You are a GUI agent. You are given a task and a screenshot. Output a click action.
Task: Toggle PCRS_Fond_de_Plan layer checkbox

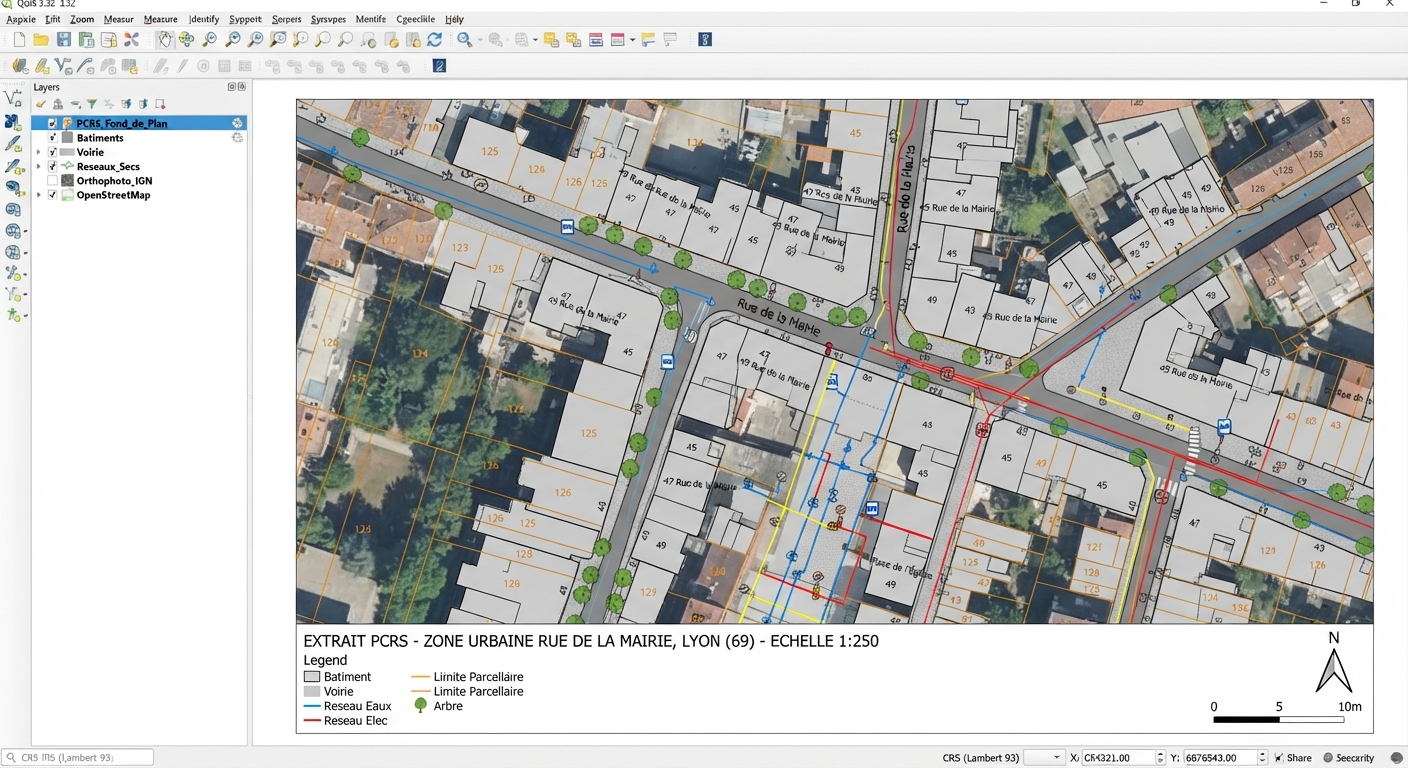(53, 124)
